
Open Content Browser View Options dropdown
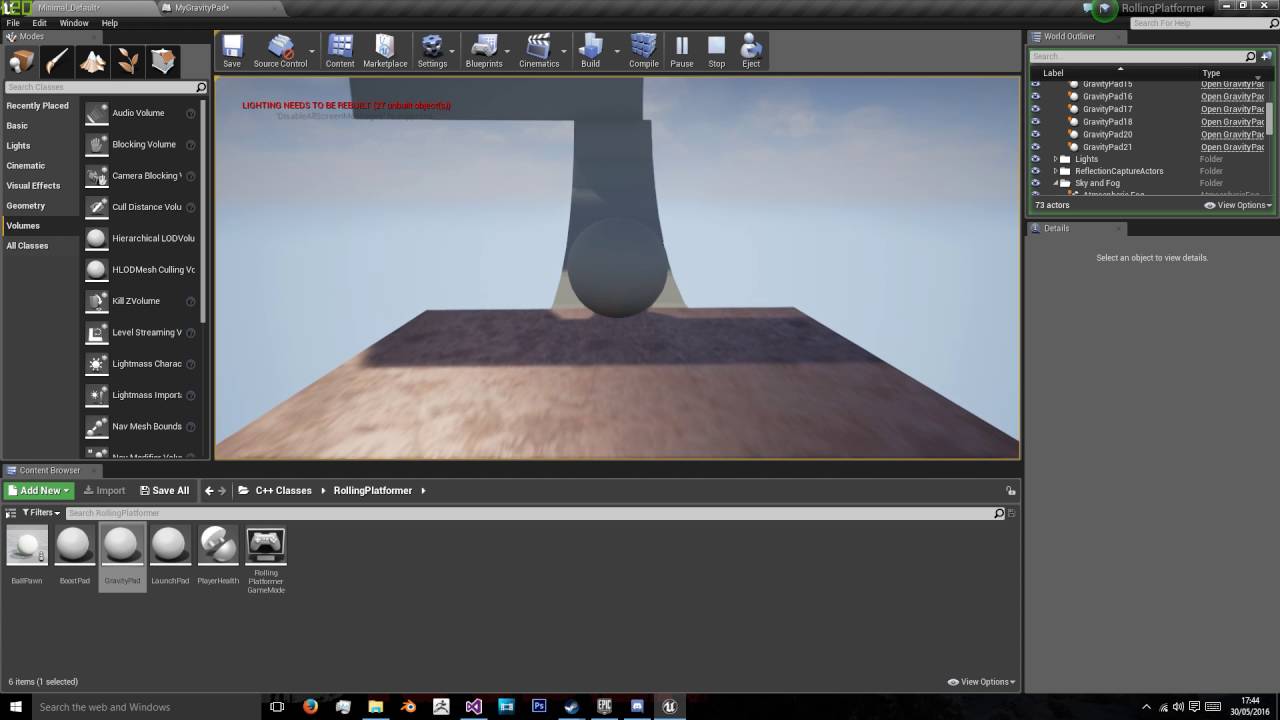(x=981, y=682)
